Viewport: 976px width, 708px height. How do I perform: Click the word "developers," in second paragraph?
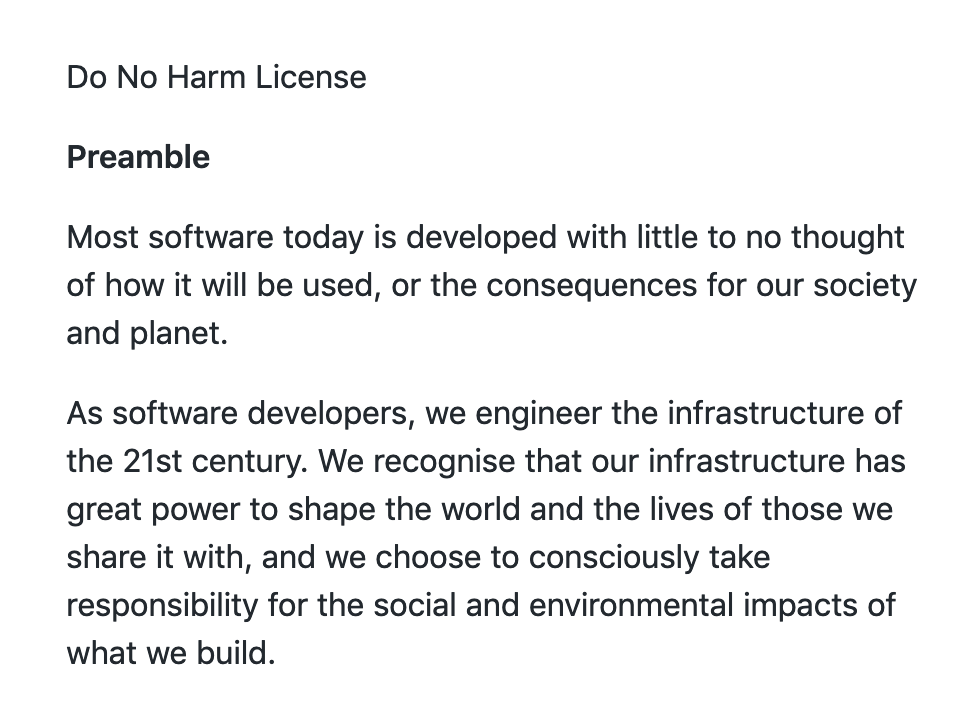tap(331, 415)
